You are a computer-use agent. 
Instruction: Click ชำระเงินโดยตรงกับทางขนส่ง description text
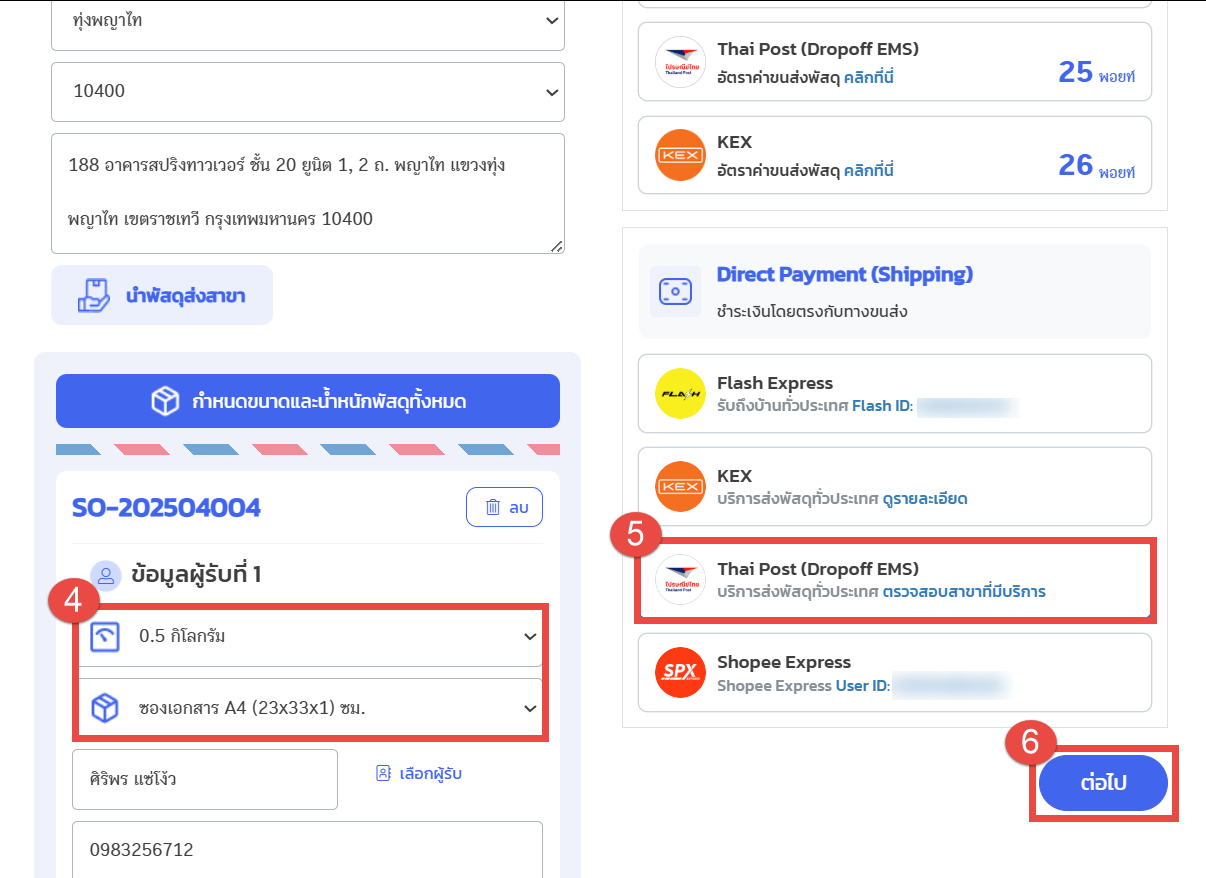click(x=812, y=311)
